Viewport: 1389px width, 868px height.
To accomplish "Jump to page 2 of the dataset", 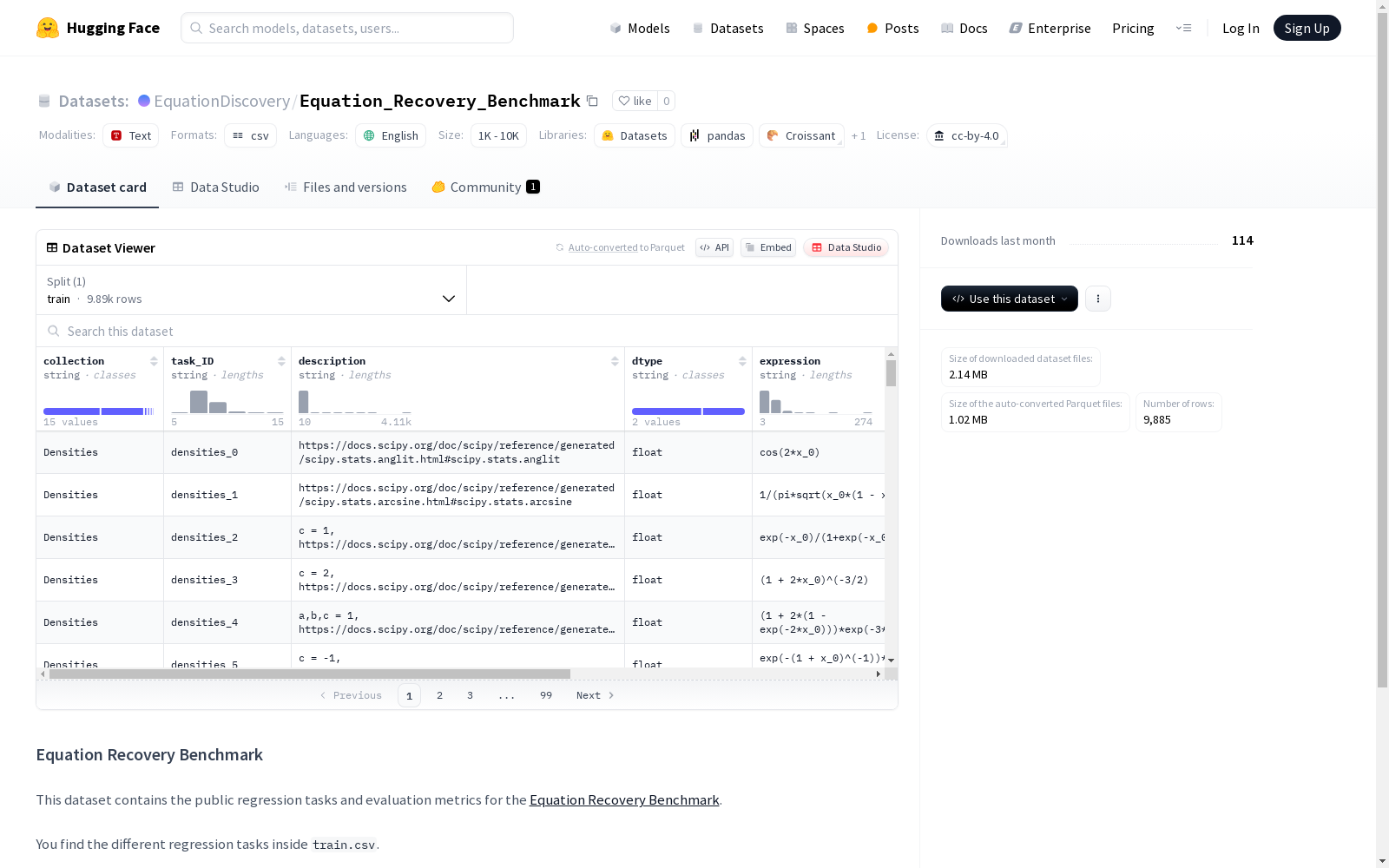I will [x=440, y=695].
